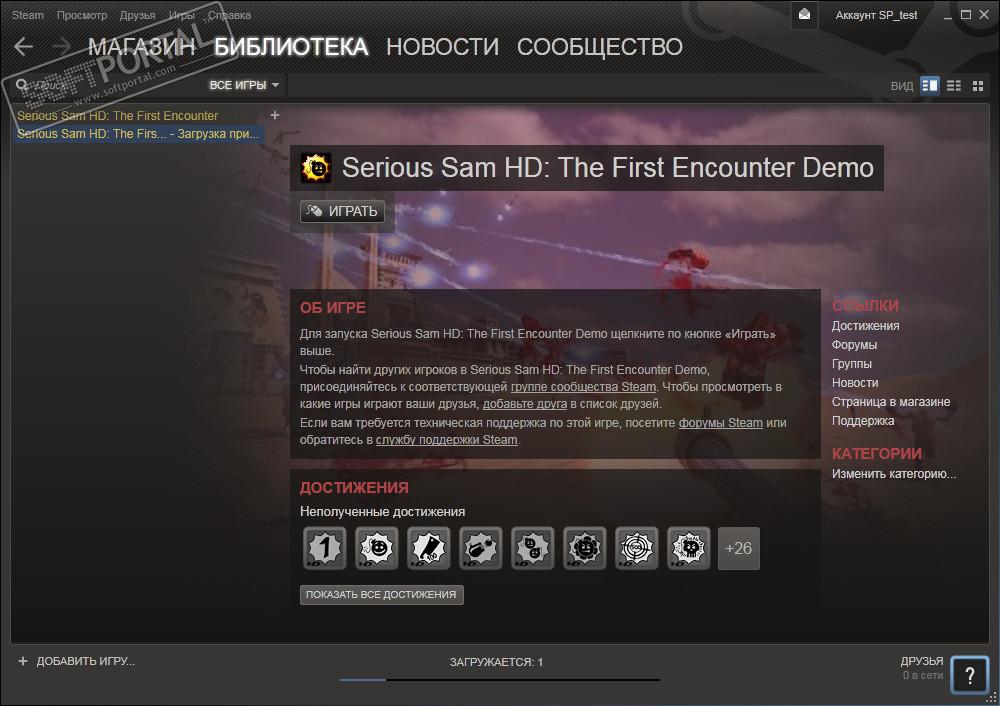Open the third achievement icon with knife
The image size is (1000, 706).
429,548
